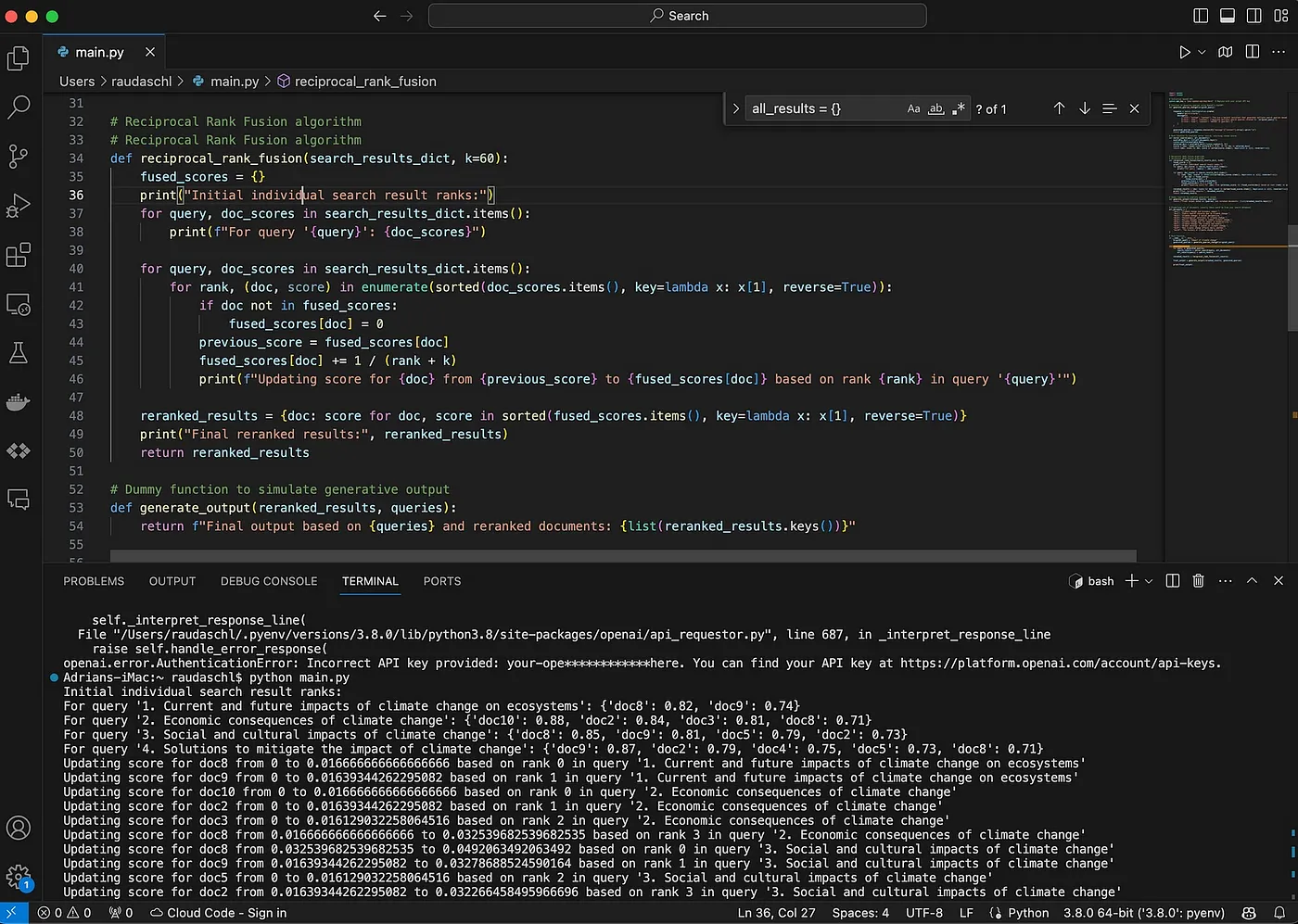Switch to the OUTPUT tab
1298x924 pixels.
172,581
